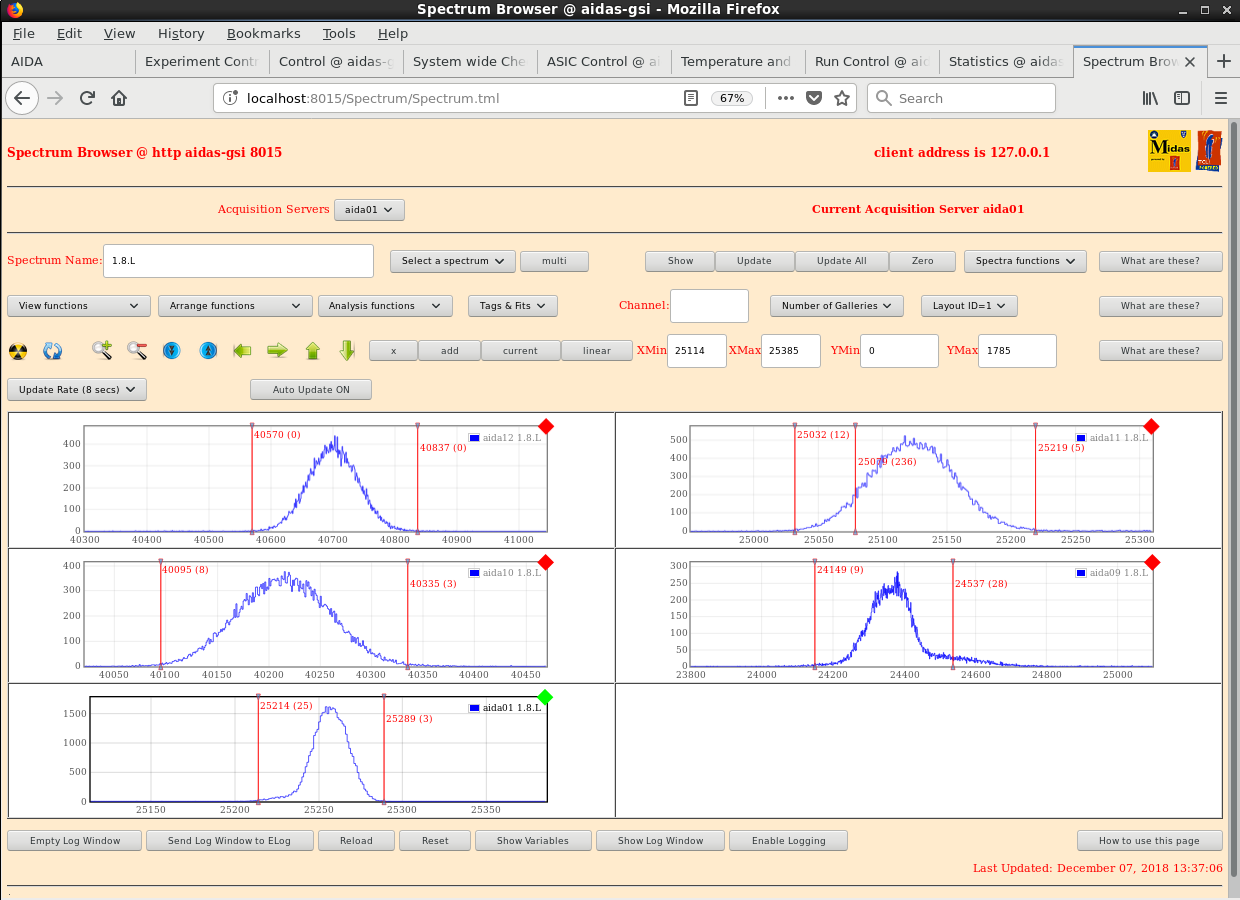
Task: Toggle the green diamond on aida01 plot
Action: pos(545,697)
